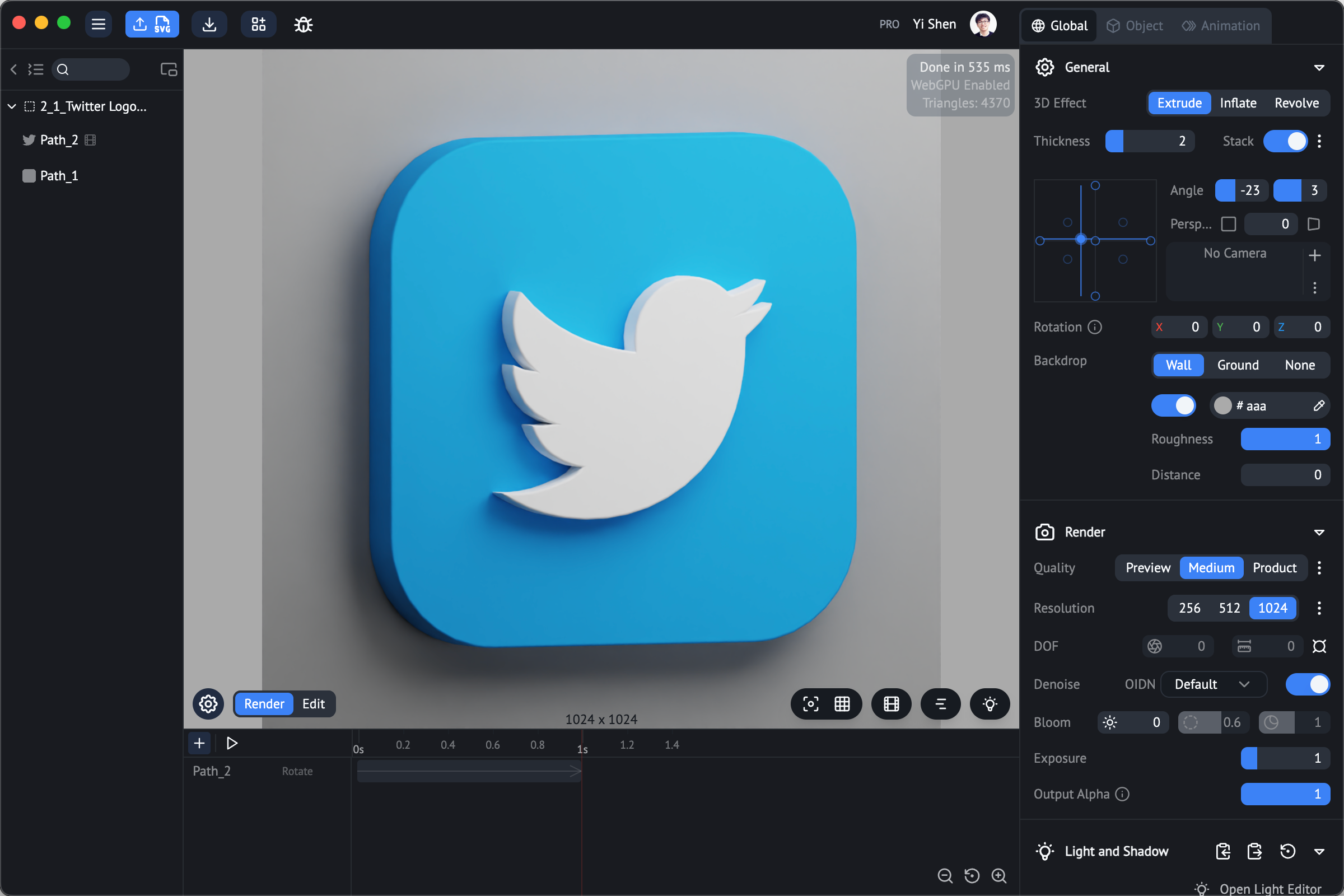
Task: Open Light Editor
Action: coord(1258,889)
